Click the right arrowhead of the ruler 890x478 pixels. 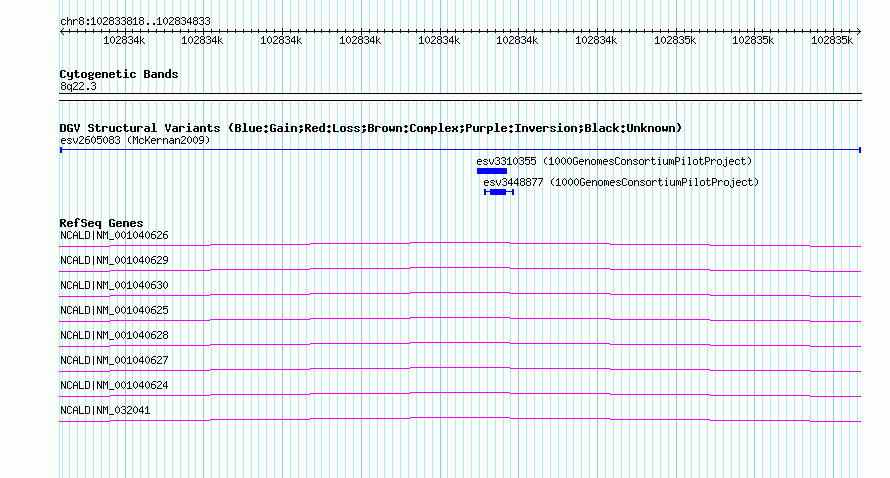click(859, 31)
